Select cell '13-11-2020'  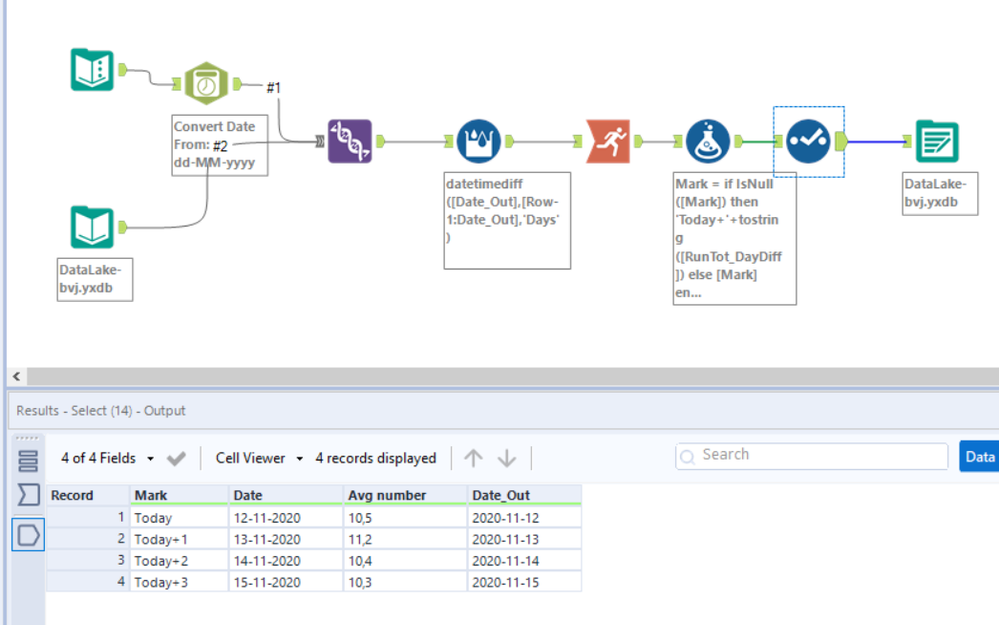tap(285, 540)
